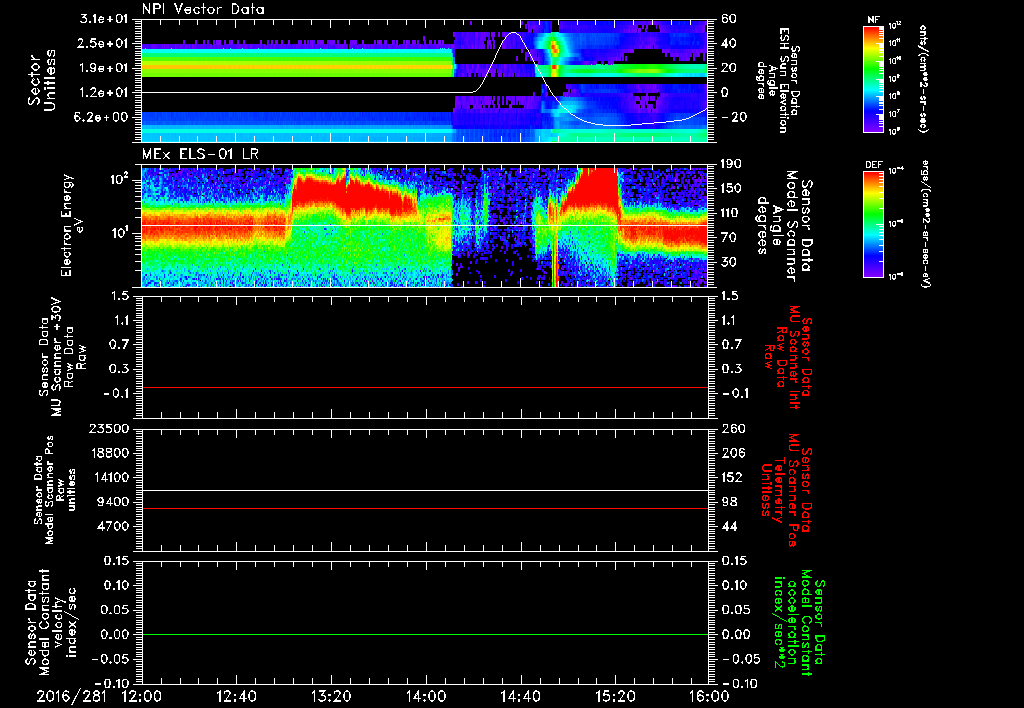Click the 14:00 time axis label

coord(426,696)
